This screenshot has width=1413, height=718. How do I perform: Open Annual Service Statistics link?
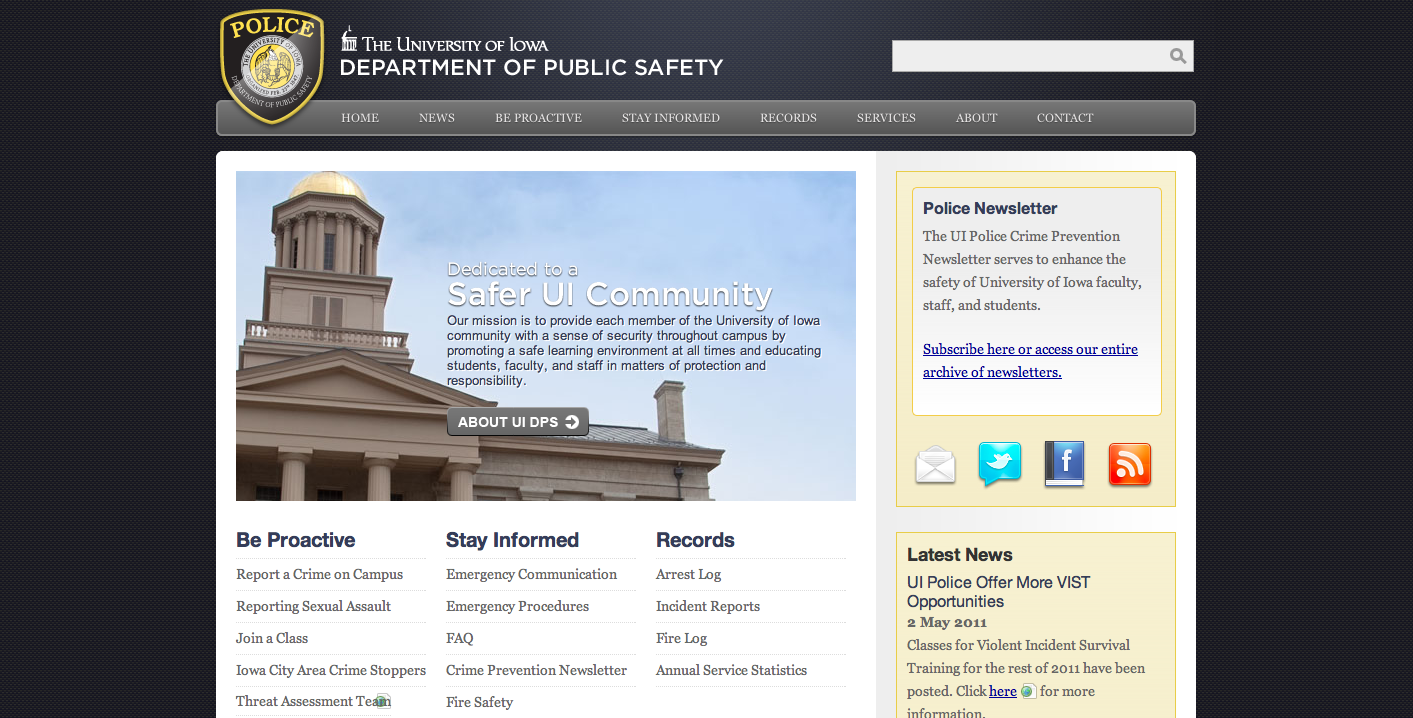(732, 670)
